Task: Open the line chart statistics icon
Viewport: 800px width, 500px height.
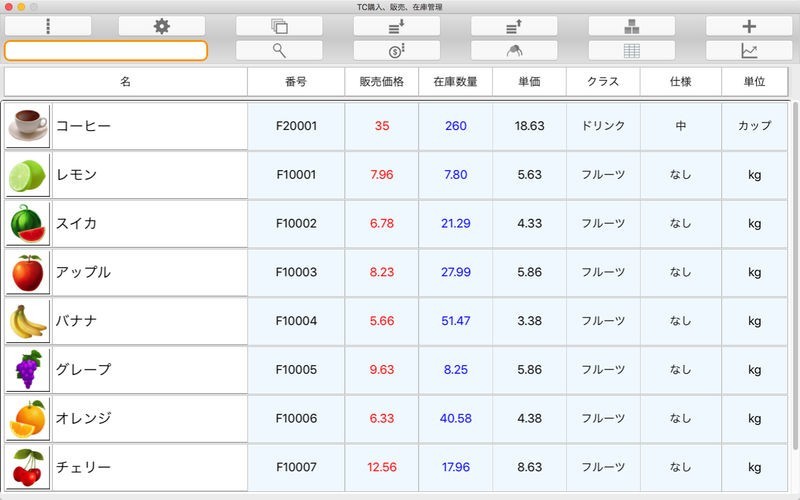Action: (x=748, y=50)
